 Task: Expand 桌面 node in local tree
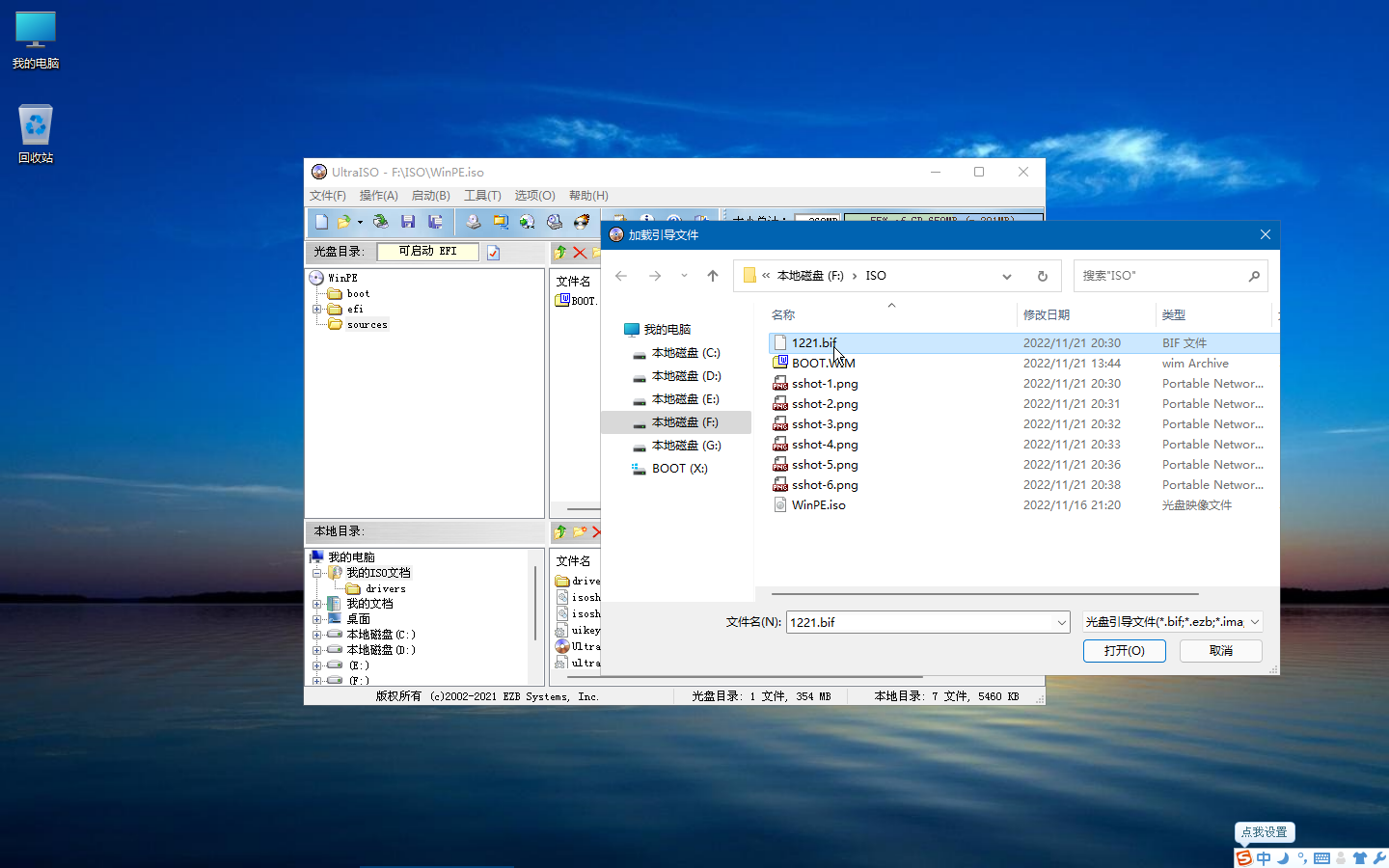coord(316,619)
